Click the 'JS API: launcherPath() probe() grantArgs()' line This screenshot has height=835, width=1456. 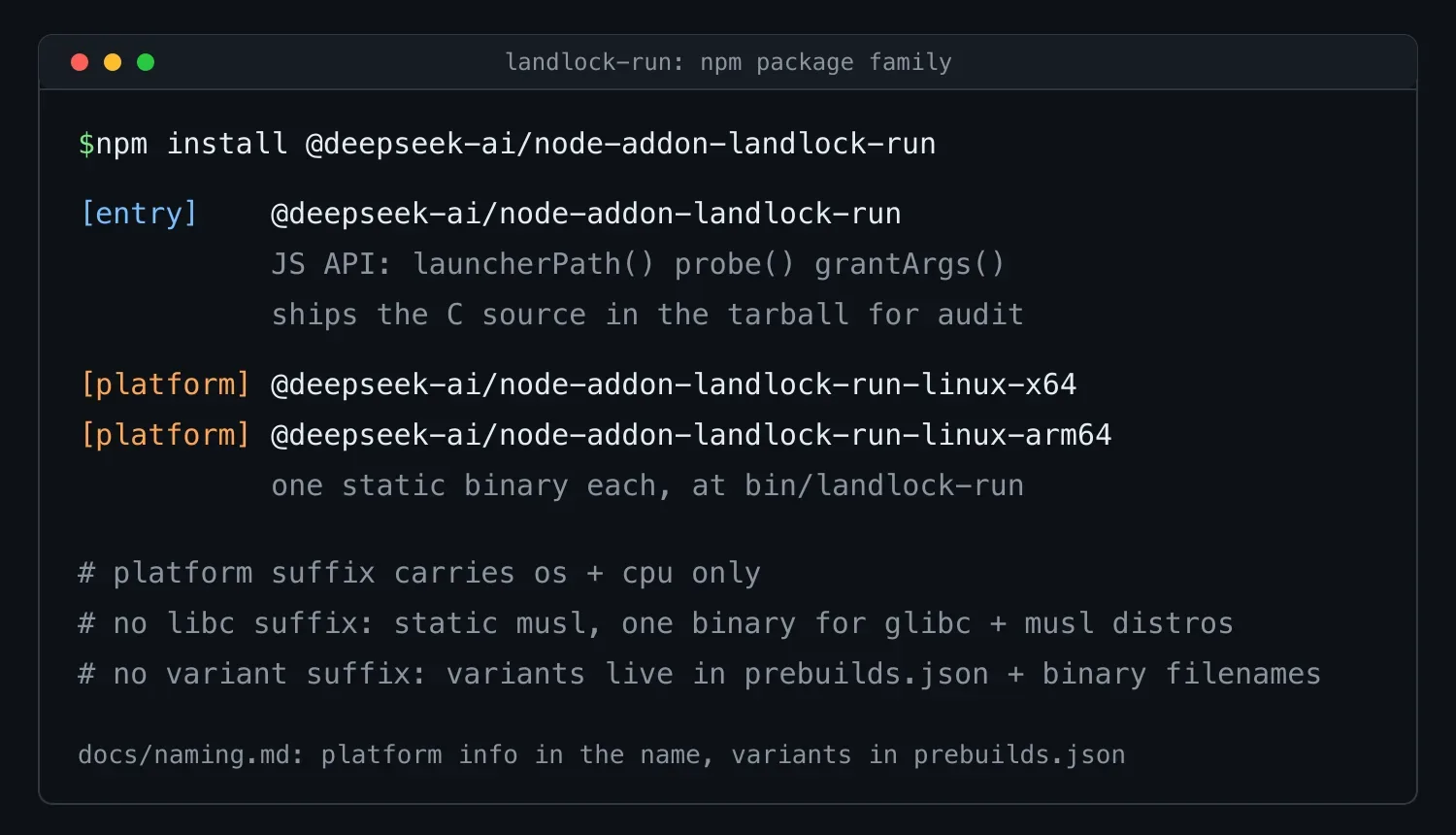[638, 264]
